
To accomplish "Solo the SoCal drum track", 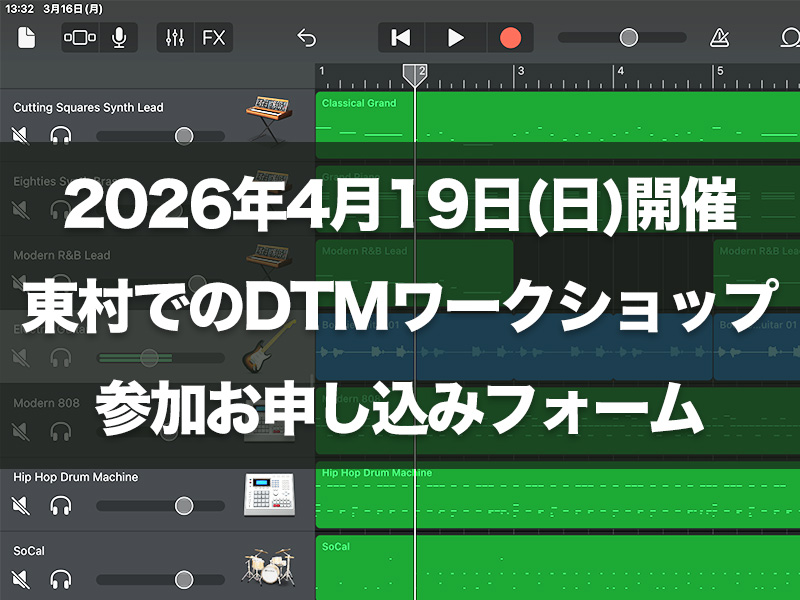I will (x=61, y=579).
